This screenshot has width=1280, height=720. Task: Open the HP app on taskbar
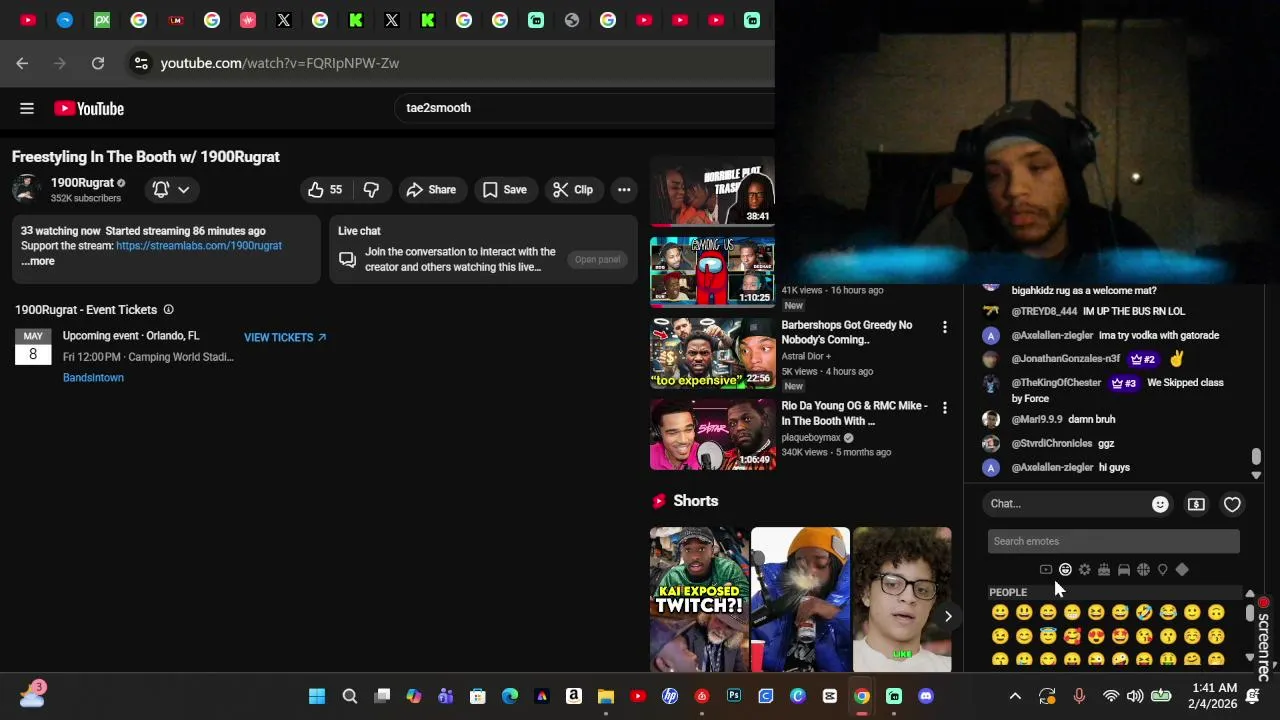(x=670, y=696)
